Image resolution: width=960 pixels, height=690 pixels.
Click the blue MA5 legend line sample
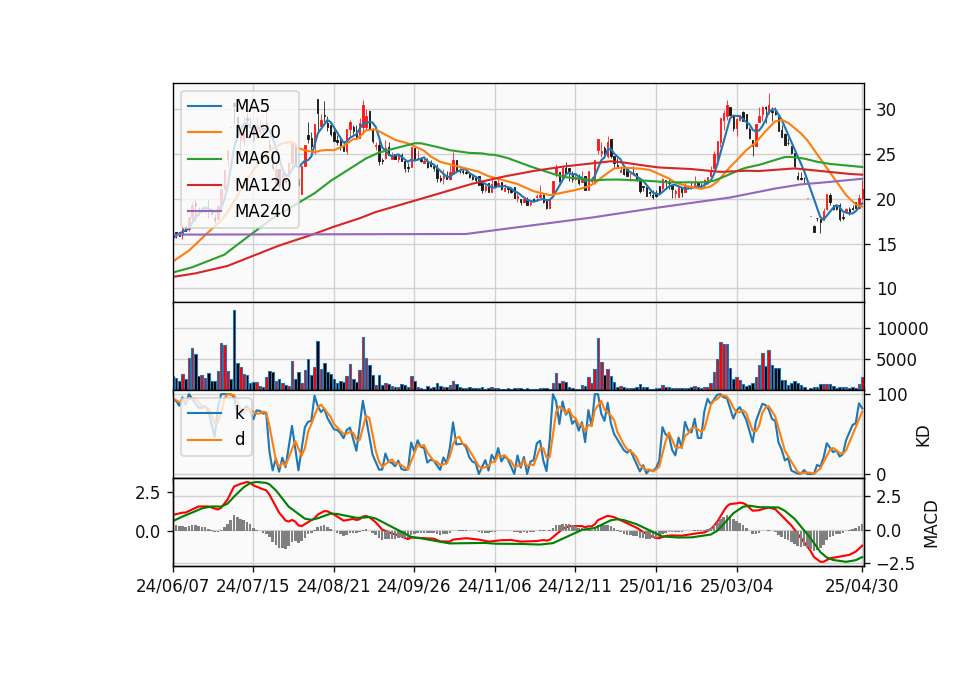pyautogui.click(x=204, y=107)
